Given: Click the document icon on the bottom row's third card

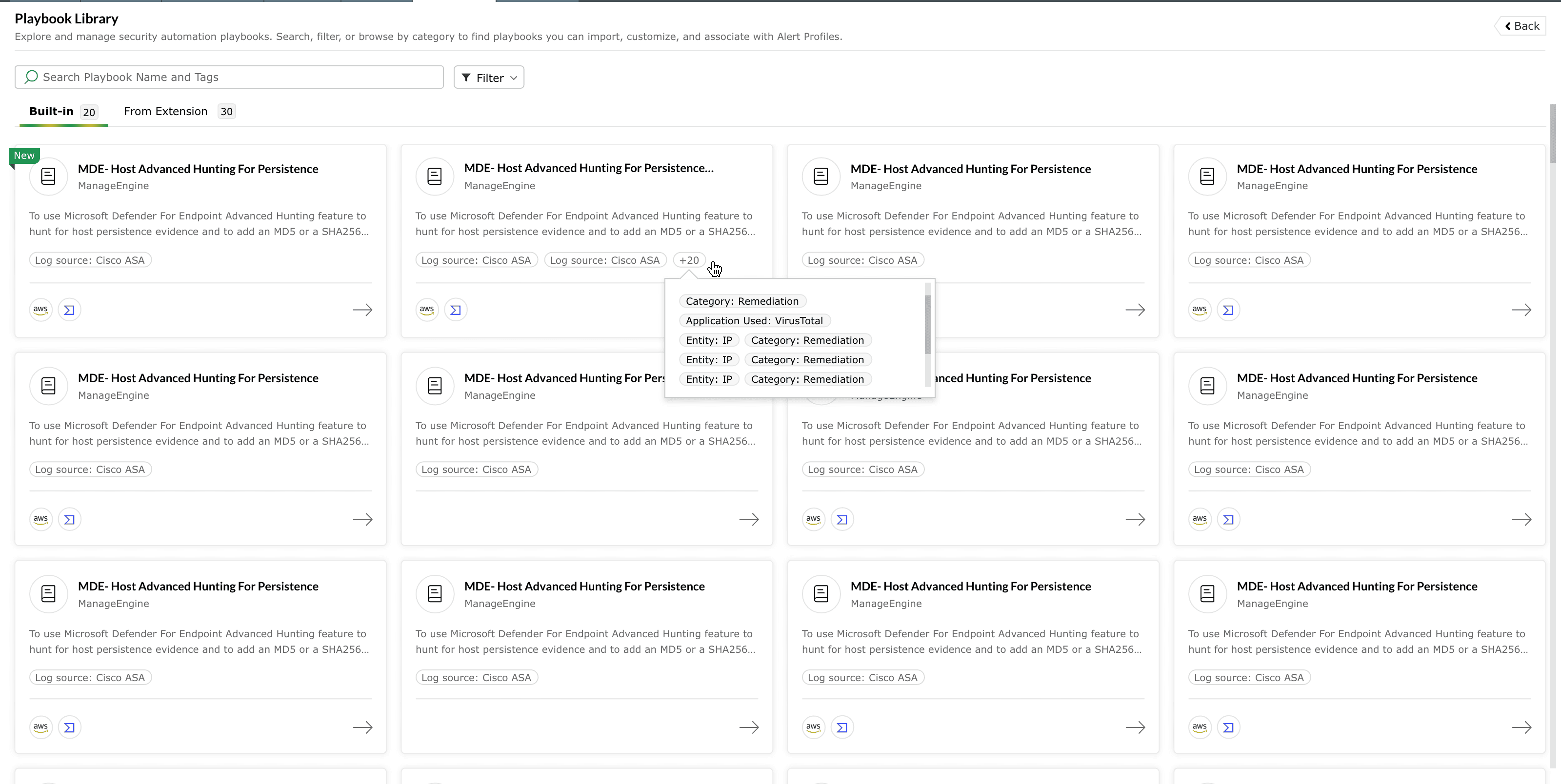Looking at the screenshot, I should coord(821,594).
